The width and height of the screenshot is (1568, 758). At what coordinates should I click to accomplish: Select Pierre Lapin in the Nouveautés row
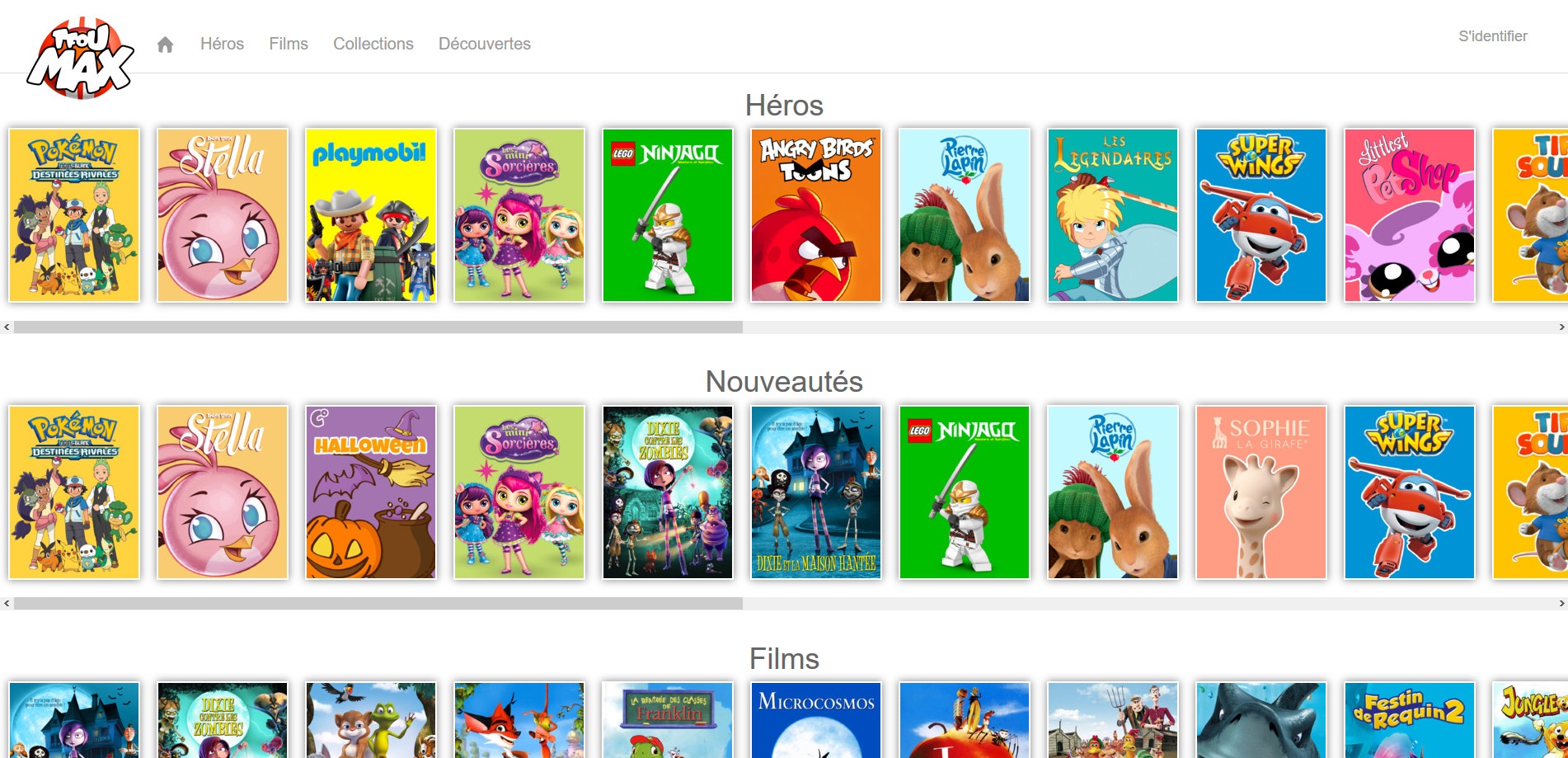pyautogui.click(x=1113, y=492)
